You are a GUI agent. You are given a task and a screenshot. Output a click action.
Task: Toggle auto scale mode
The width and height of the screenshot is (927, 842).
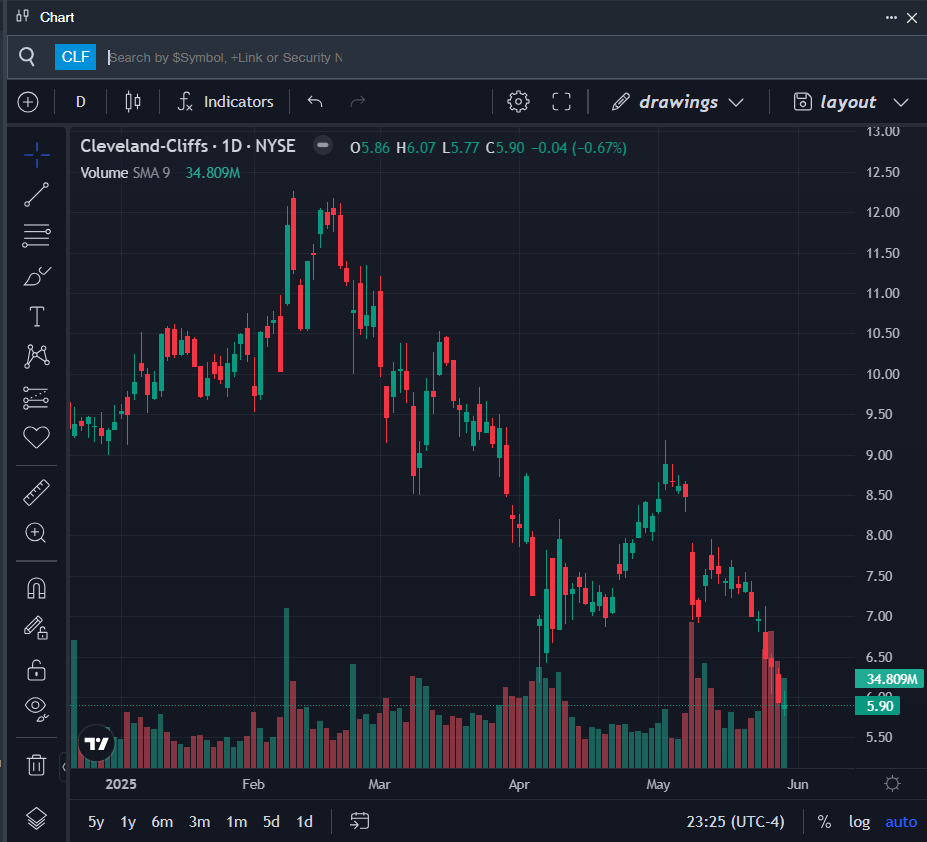point(900,822)
